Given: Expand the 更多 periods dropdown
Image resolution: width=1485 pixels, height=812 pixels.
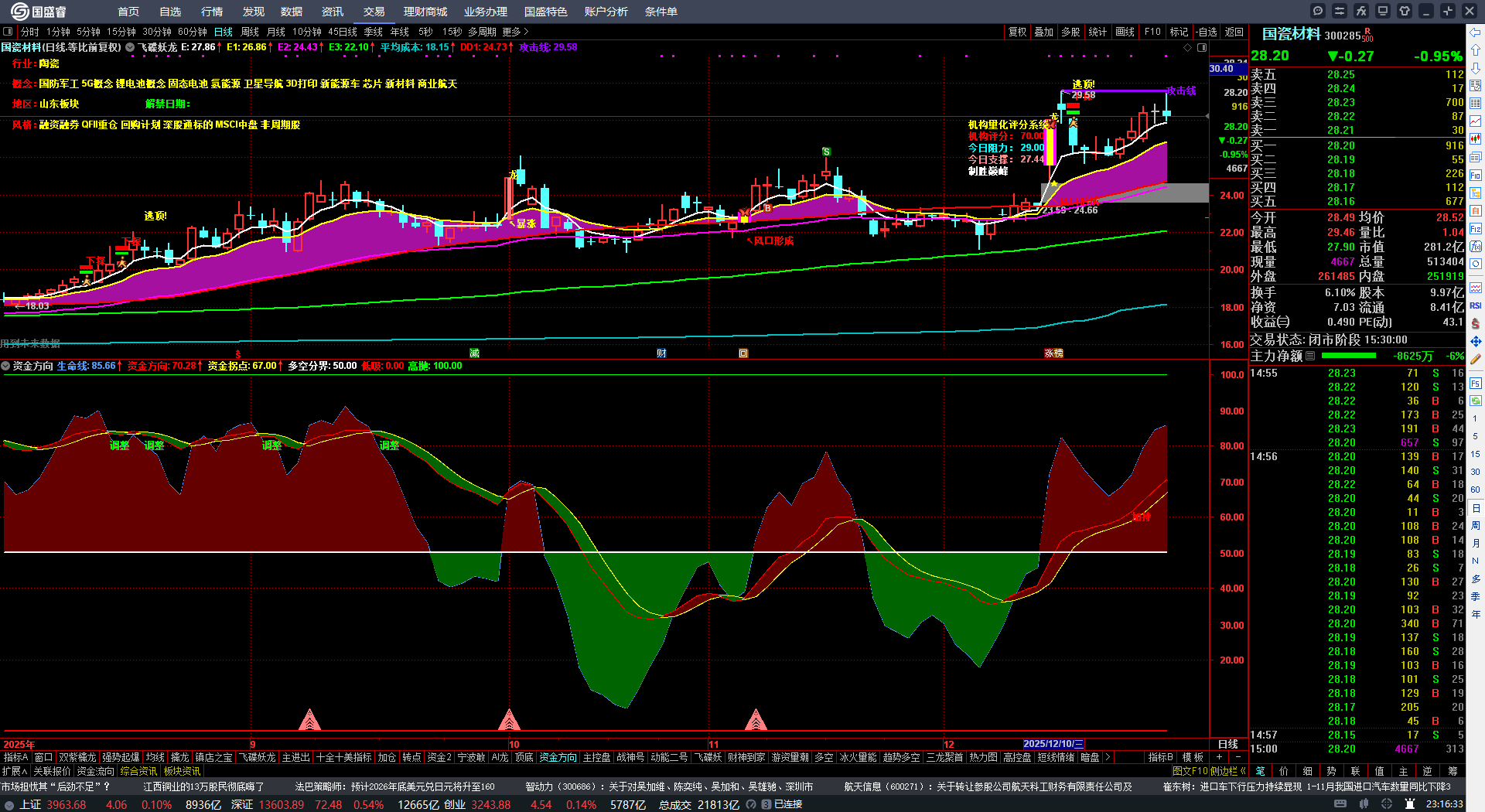Looking at the screenshot, I should [x=515, y=32].
